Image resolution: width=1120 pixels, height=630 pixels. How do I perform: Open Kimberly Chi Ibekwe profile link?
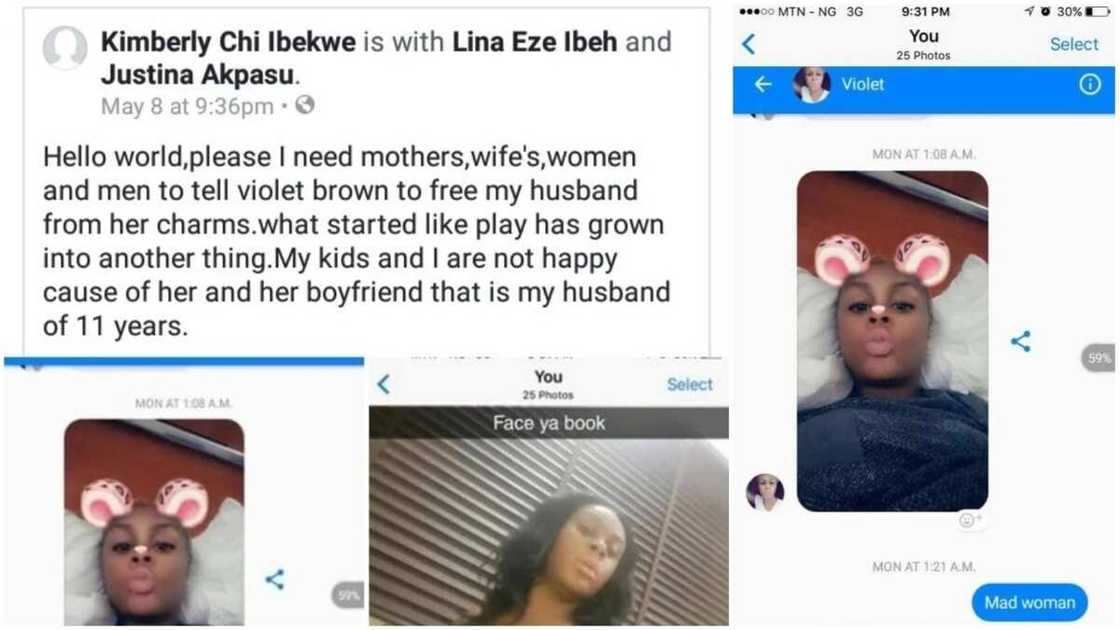coord(228,42)
